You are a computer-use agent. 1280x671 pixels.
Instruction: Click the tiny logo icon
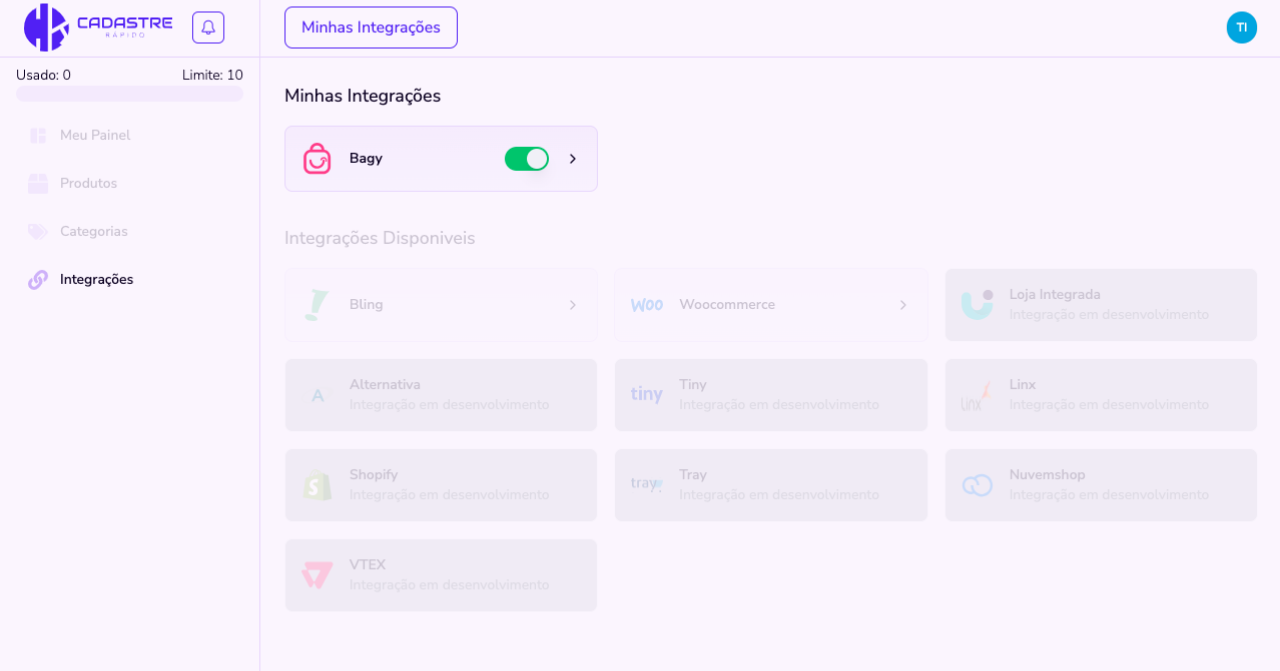[x=647, y=395]
